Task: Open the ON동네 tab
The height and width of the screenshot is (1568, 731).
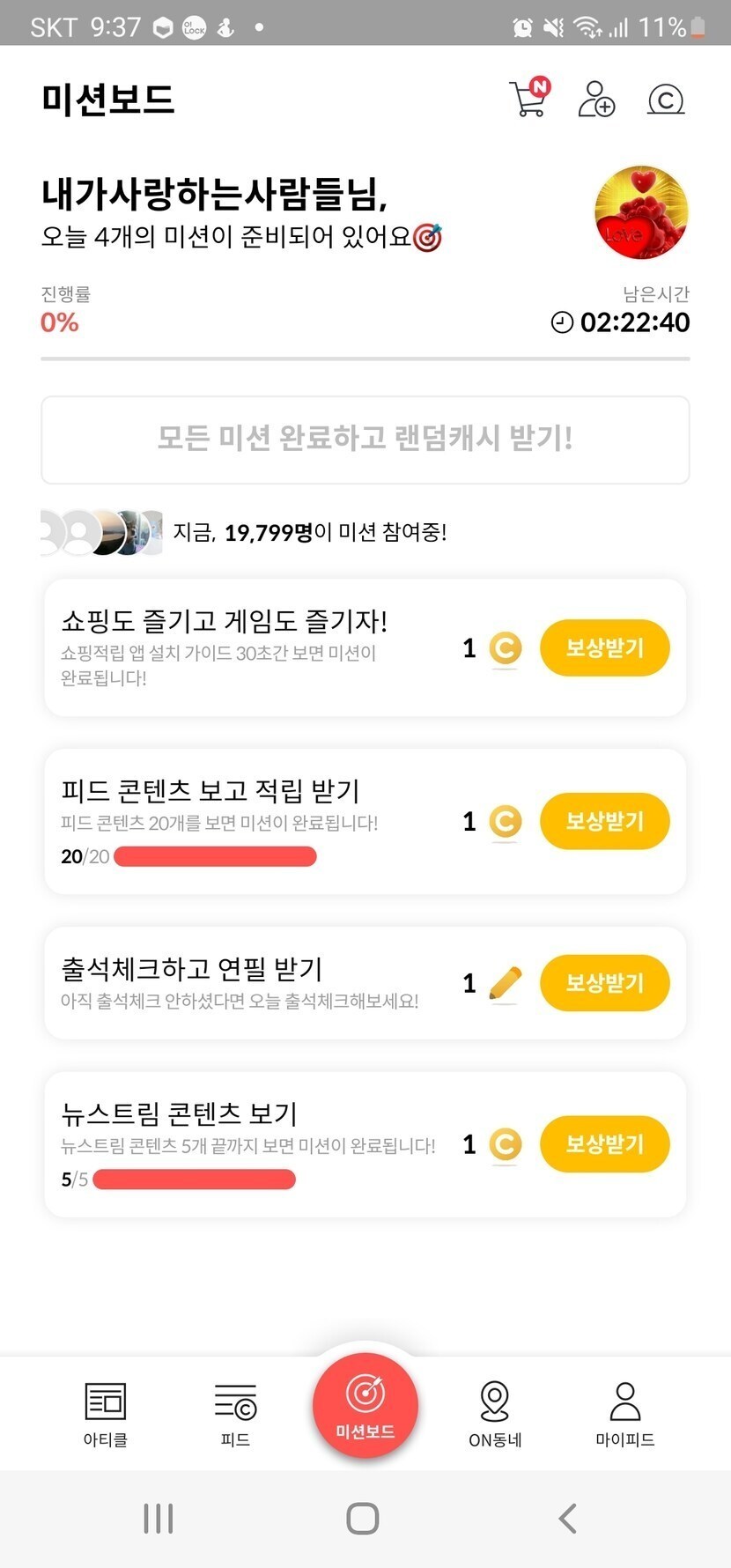Action: click(x=495, y=1412)
